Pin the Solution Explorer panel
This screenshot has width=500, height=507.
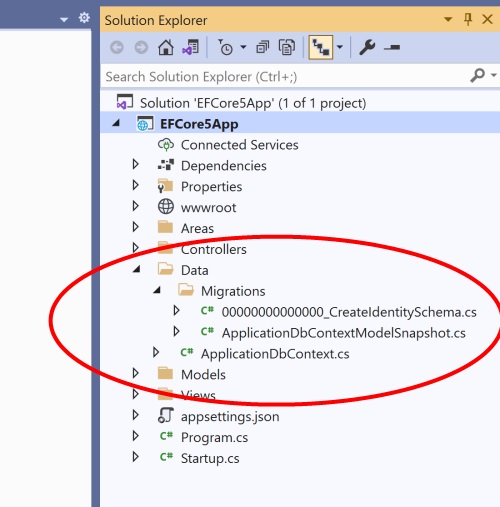pyautogui.click(x=468, y=19)
